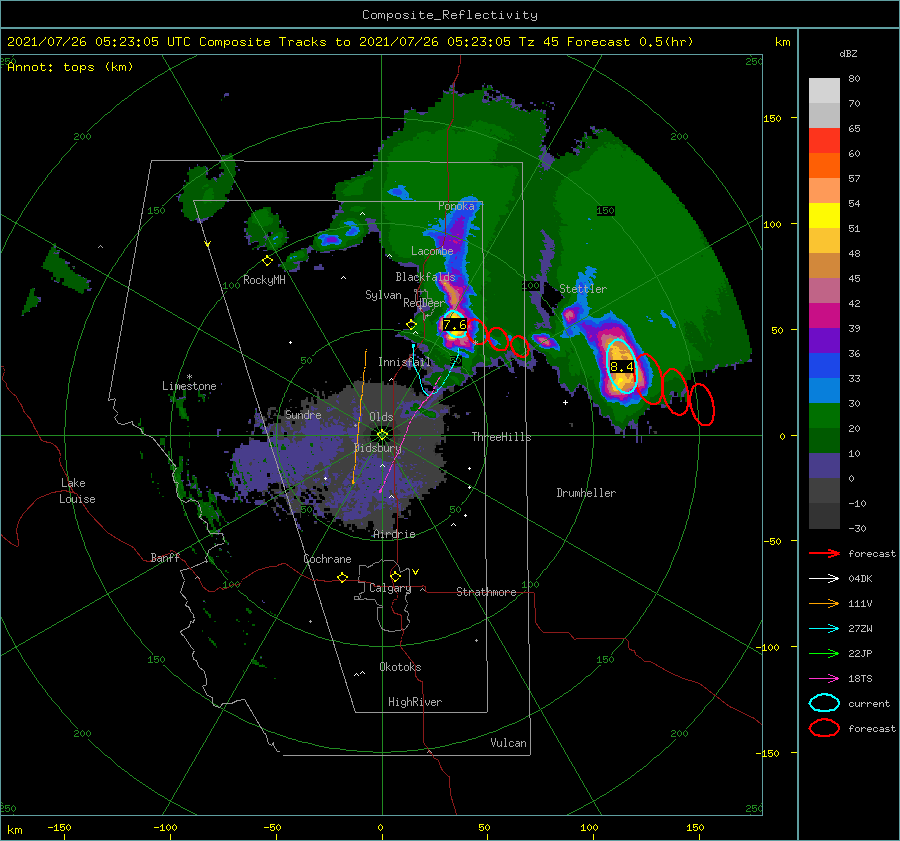Click the Stettler map label

(583, 289)
